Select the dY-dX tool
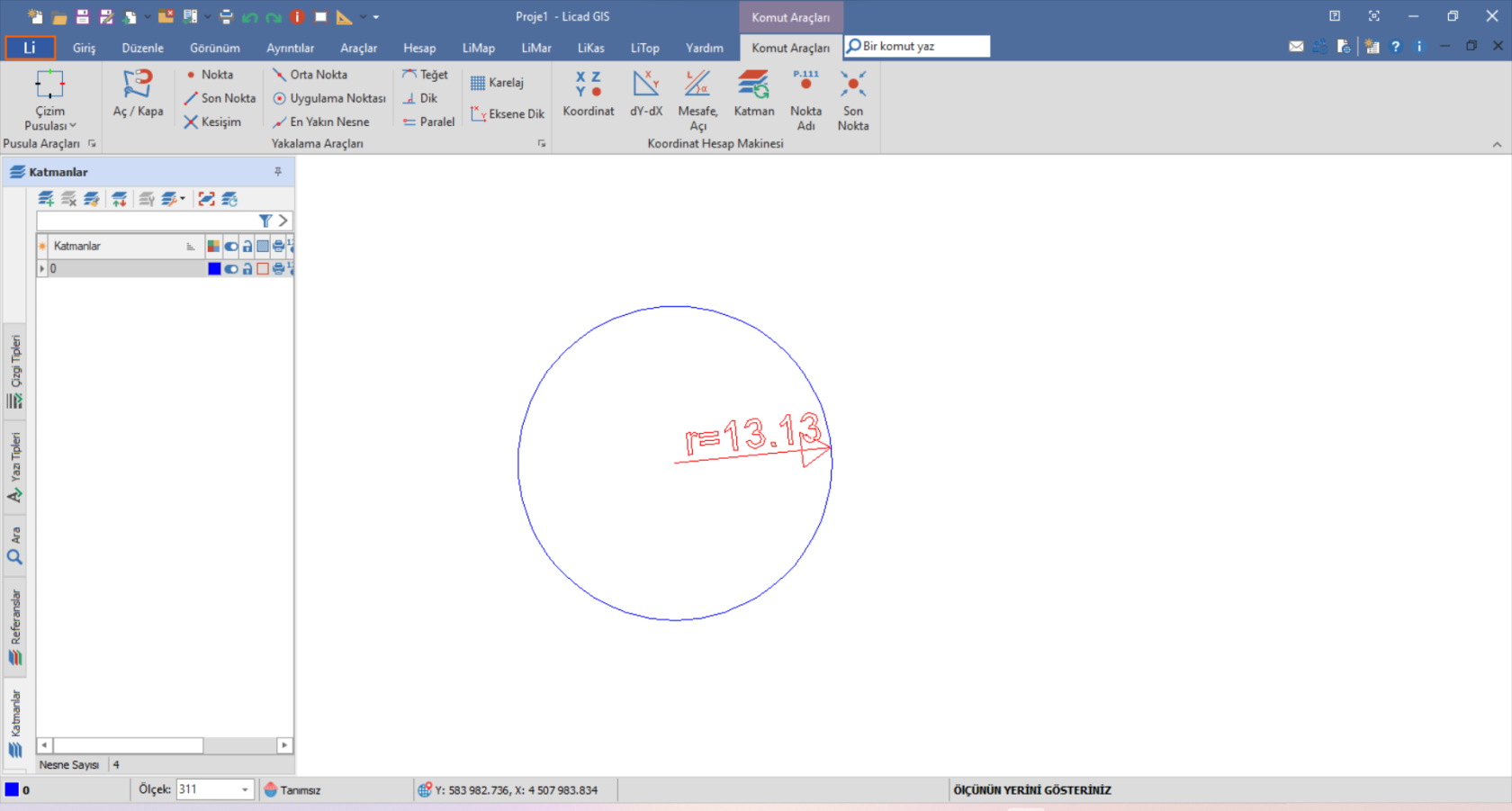This screenshot has height=811, width=1512. 646,94
